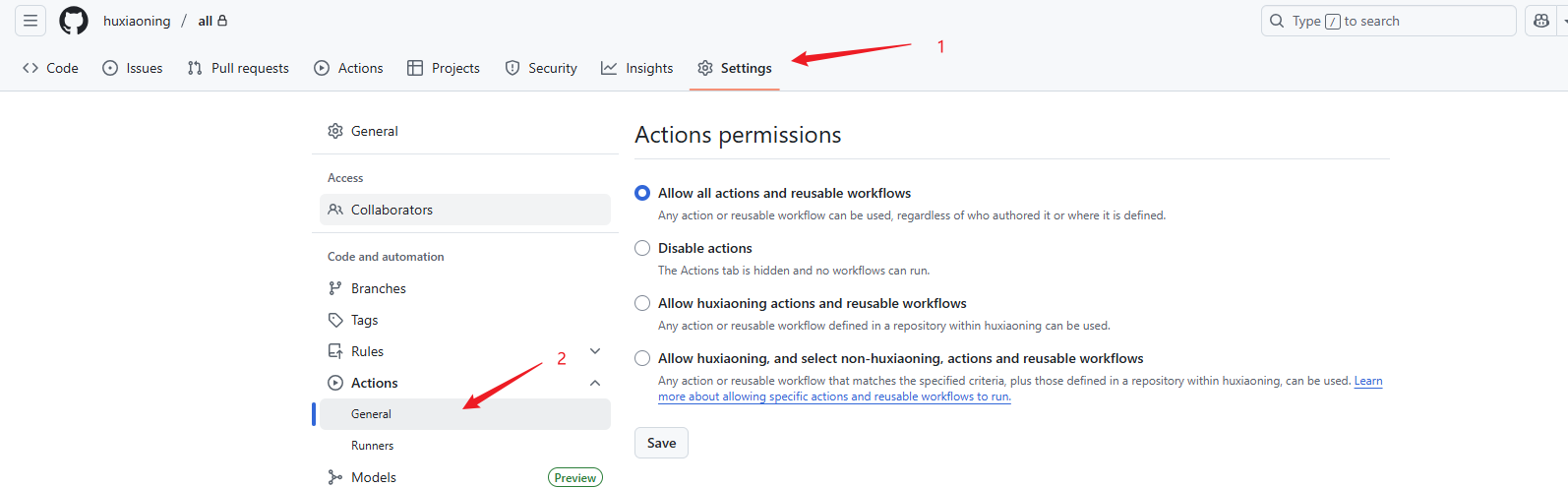Open the Pull requests tab
Image resolution: width=1568 pixels, height=488 pixels.
(x=238, y=68)
